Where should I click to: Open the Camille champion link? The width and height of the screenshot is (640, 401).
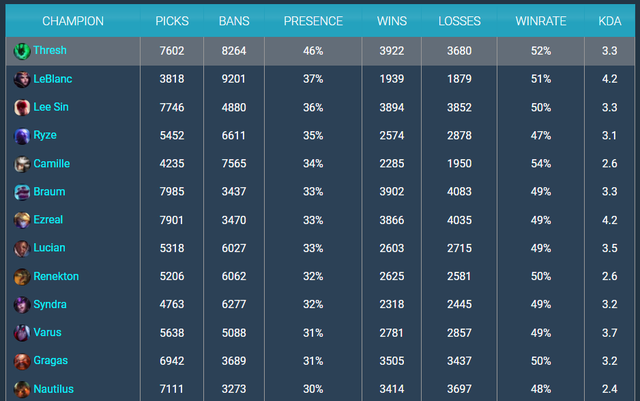pyautogui.click(x=51, y=164)
